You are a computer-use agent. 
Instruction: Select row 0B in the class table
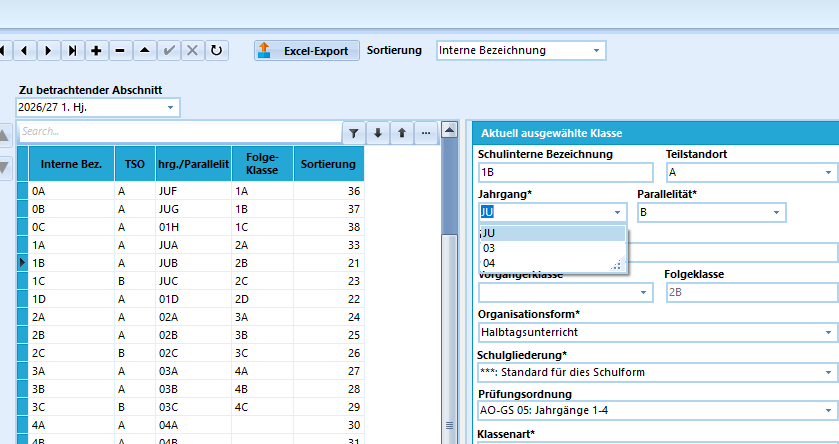pos(190,209)
